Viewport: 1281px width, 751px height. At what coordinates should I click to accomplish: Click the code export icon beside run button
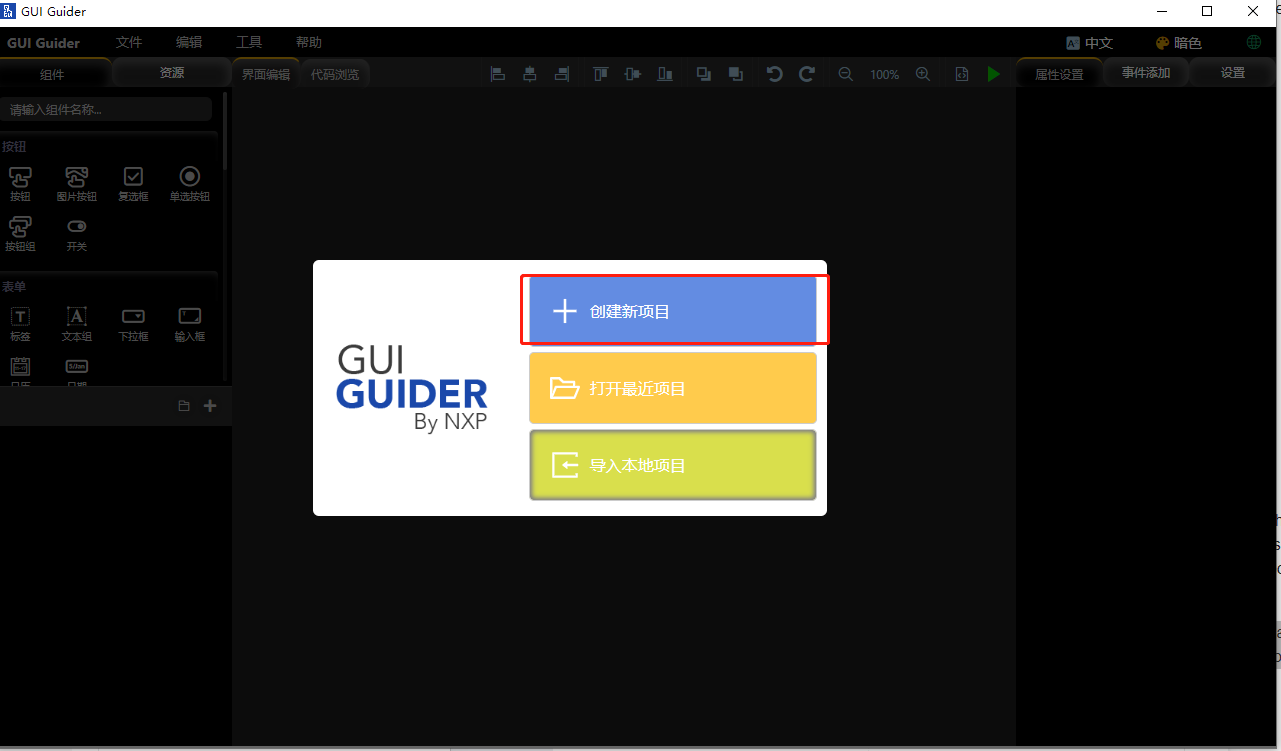pos(961,73)
